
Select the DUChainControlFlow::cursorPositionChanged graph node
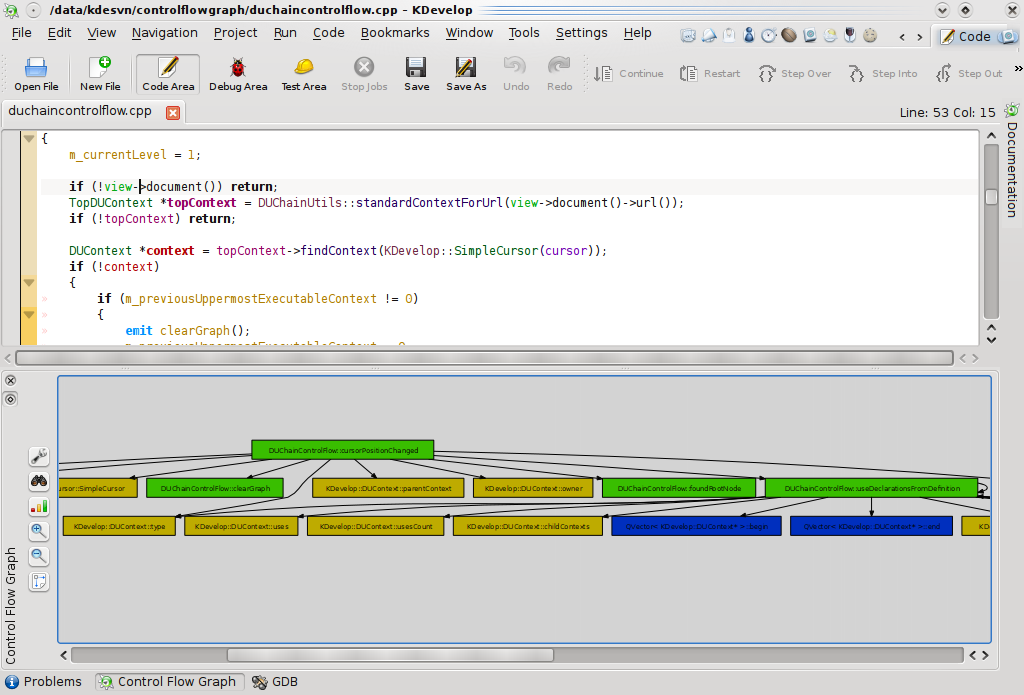point(342,449)
